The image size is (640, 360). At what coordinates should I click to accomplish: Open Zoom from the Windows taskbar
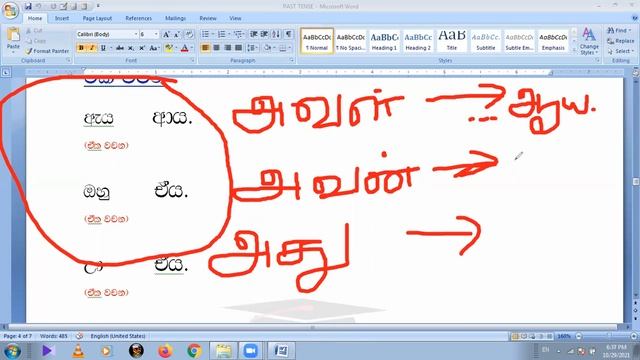click(250, 351)
